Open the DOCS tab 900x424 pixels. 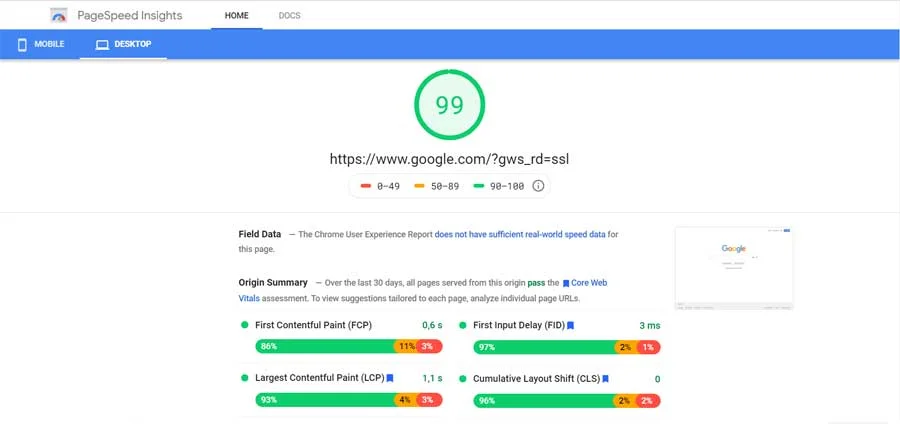click(x=289, y=15)
